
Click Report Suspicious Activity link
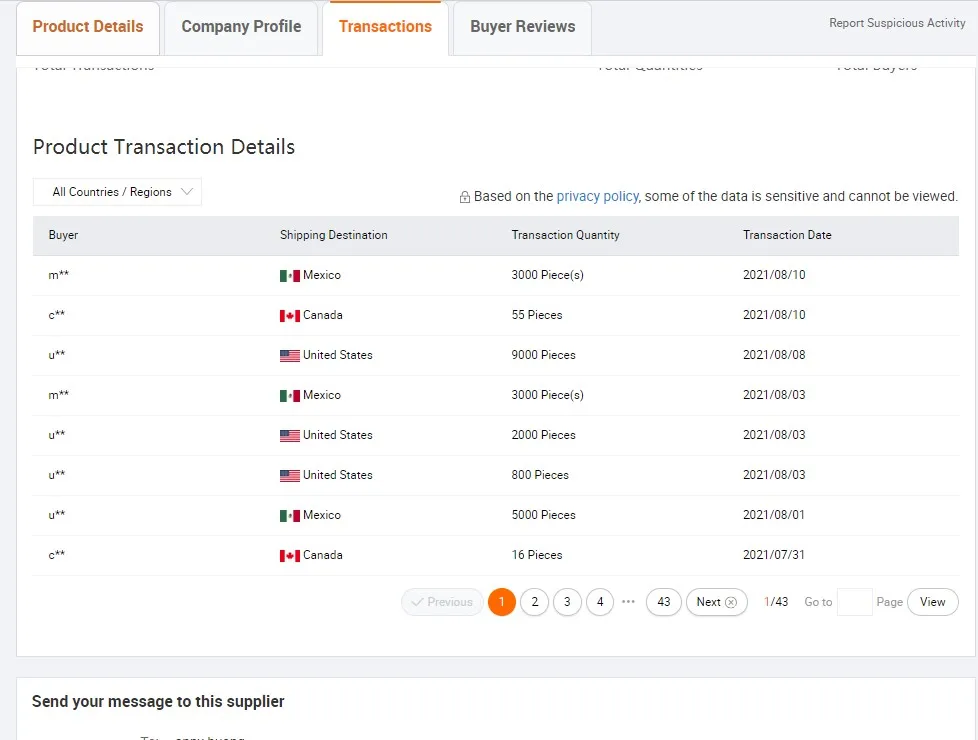click(x=897, y=23)
